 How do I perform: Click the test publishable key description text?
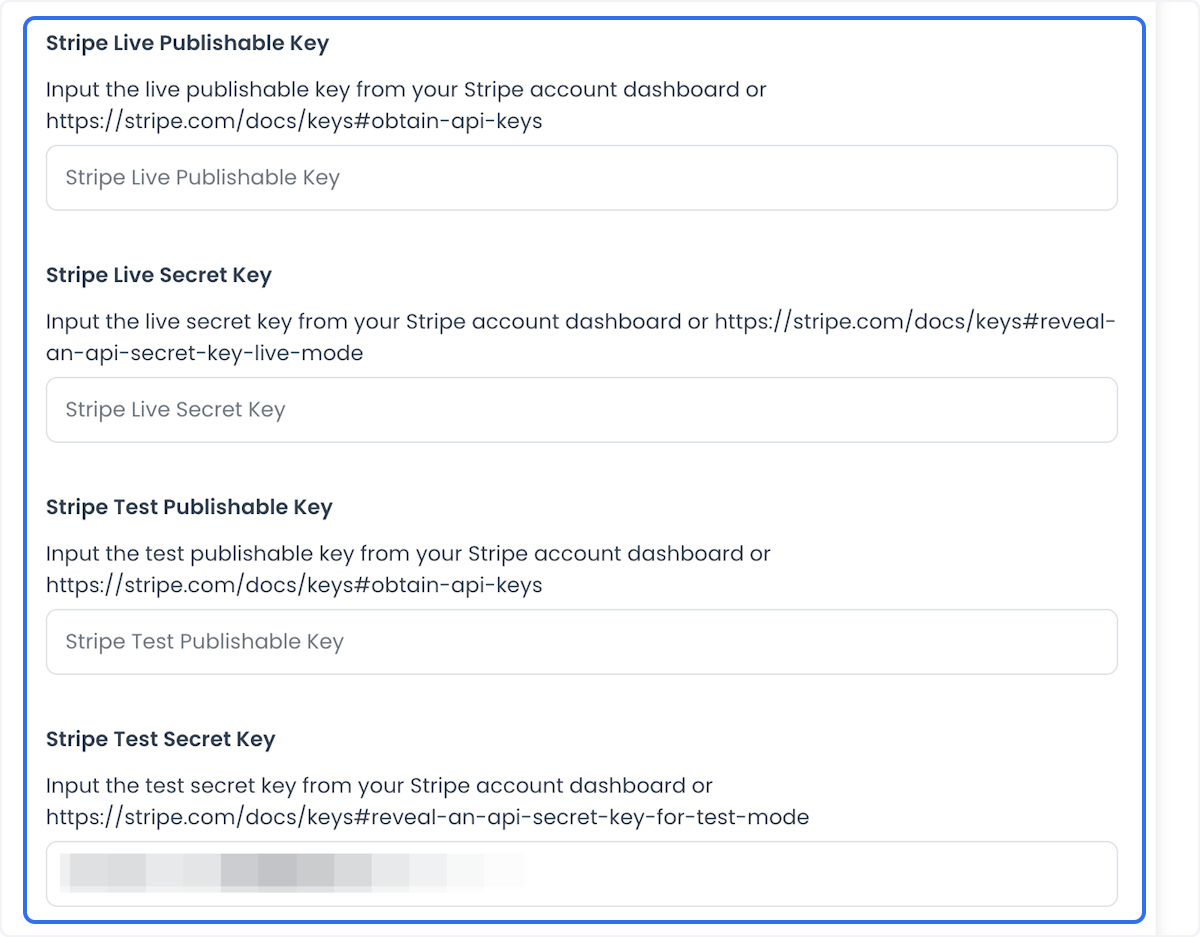click(408, 569)
